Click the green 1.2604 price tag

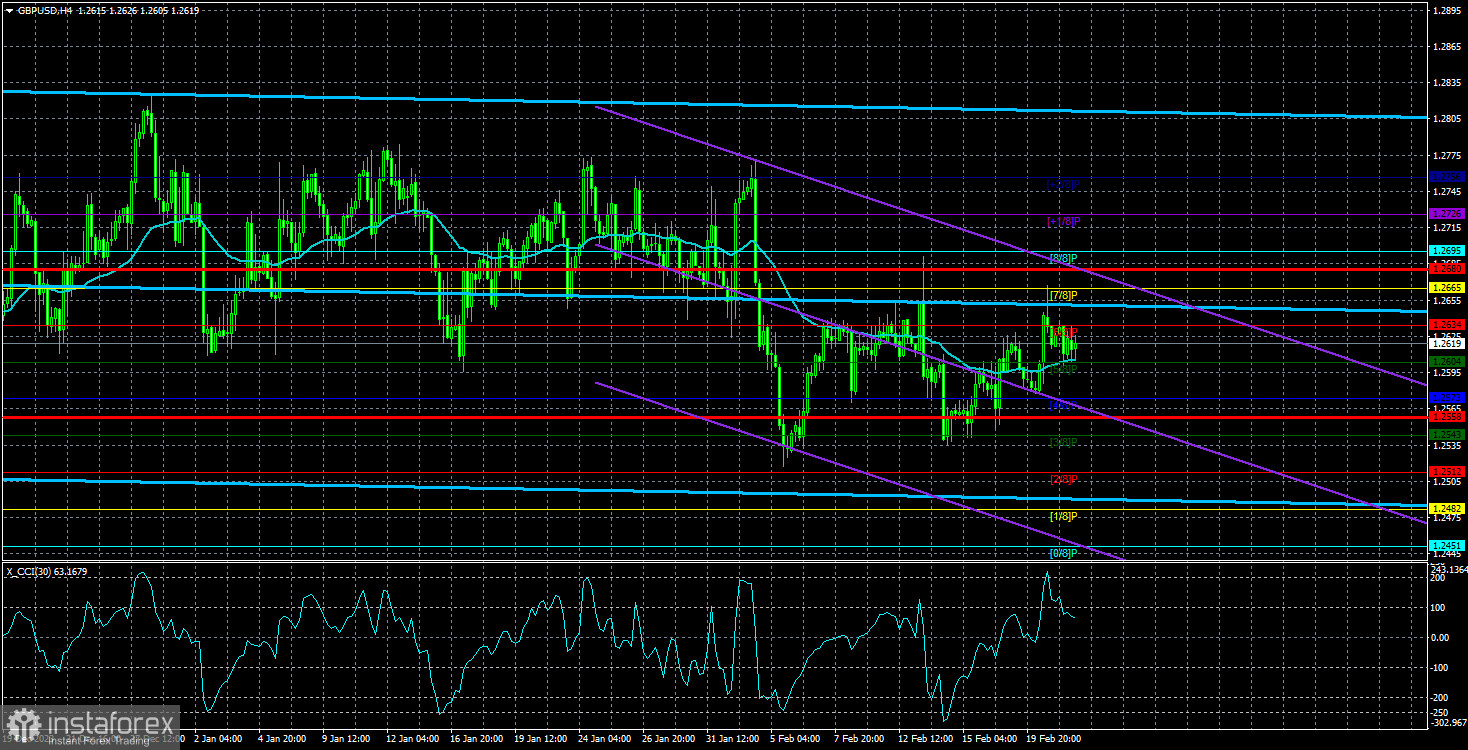coord(1446,361)
